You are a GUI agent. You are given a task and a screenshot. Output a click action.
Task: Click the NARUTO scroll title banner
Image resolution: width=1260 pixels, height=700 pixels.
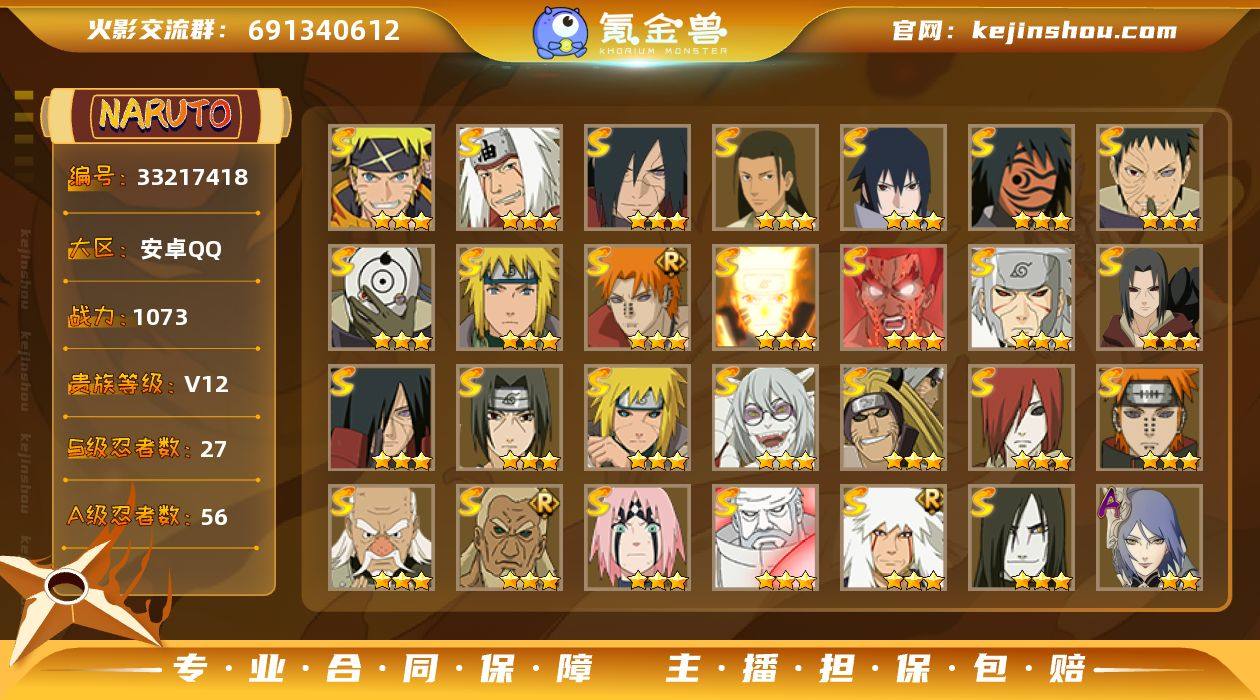165,115
